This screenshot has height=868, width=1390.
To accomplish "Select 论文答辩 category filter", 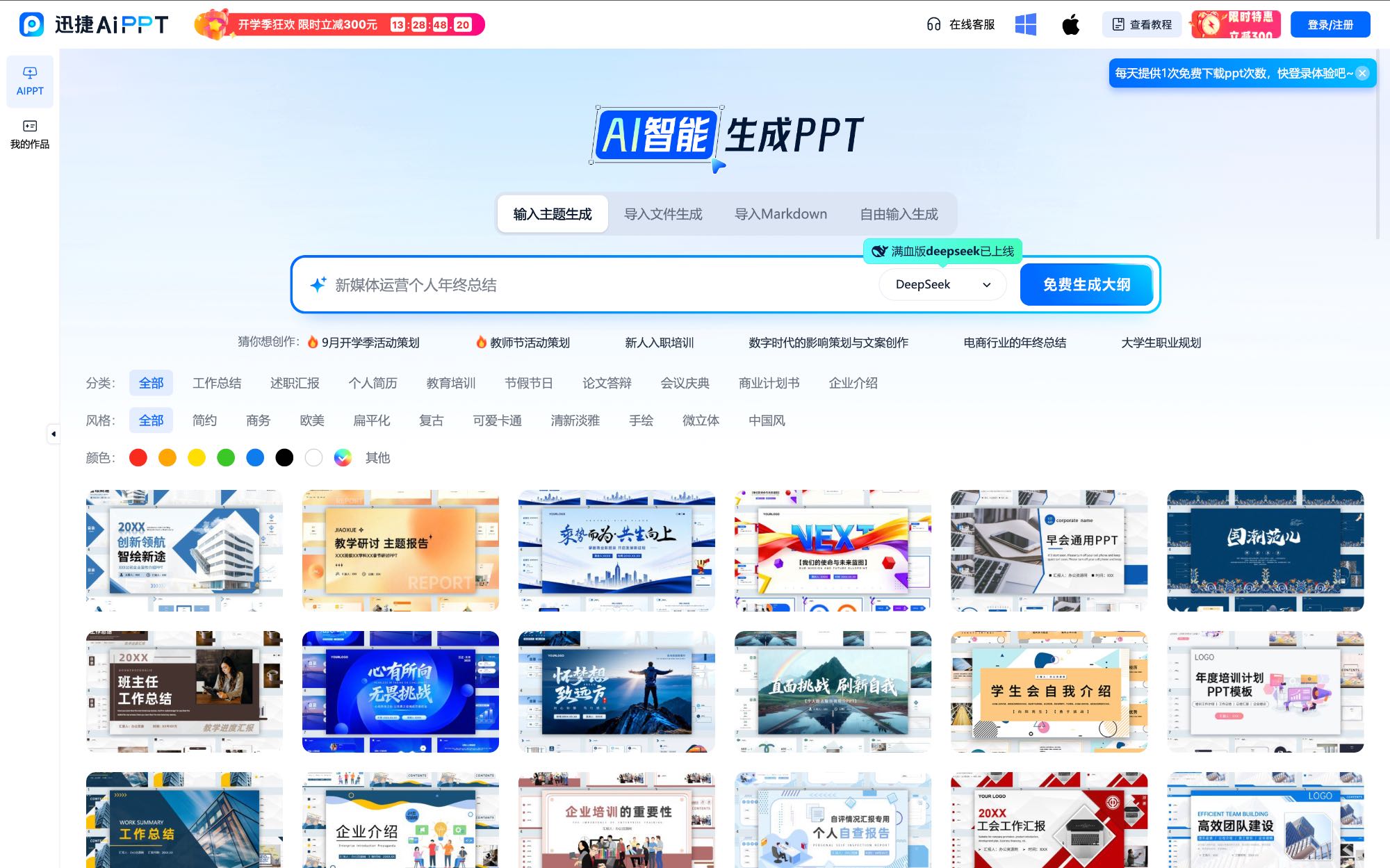I will coord(607,383).
